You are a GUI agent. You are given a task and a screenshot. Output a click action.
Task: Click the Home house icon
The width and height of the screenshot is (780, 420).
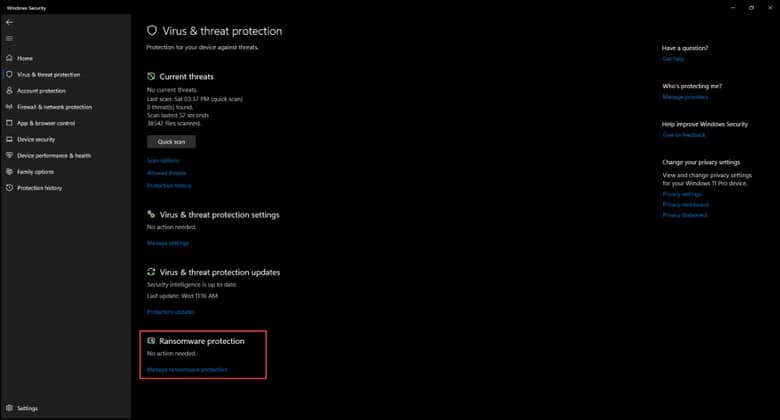(x=9, y=58)
